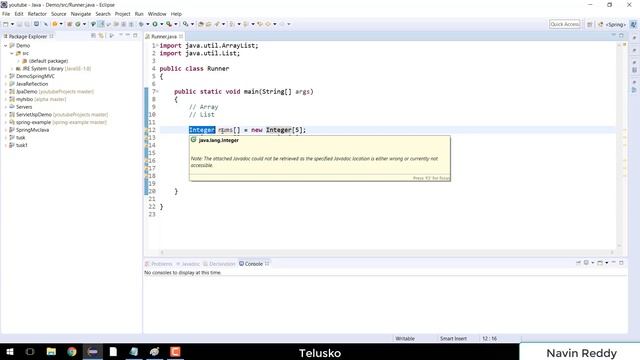The image size is (640, 360).
Task: Open the Search menu
Action: point(103,14)
